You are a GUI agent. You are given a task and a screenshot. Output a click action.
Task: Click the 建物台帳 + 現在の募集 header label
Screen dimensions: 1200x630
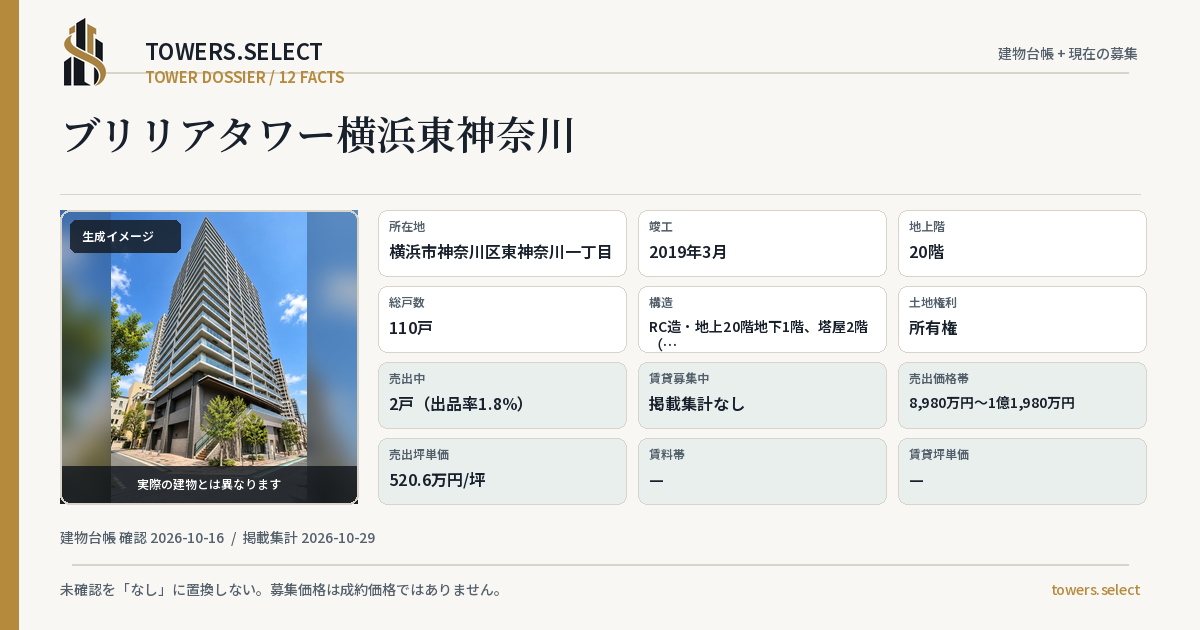[1068, 53]
